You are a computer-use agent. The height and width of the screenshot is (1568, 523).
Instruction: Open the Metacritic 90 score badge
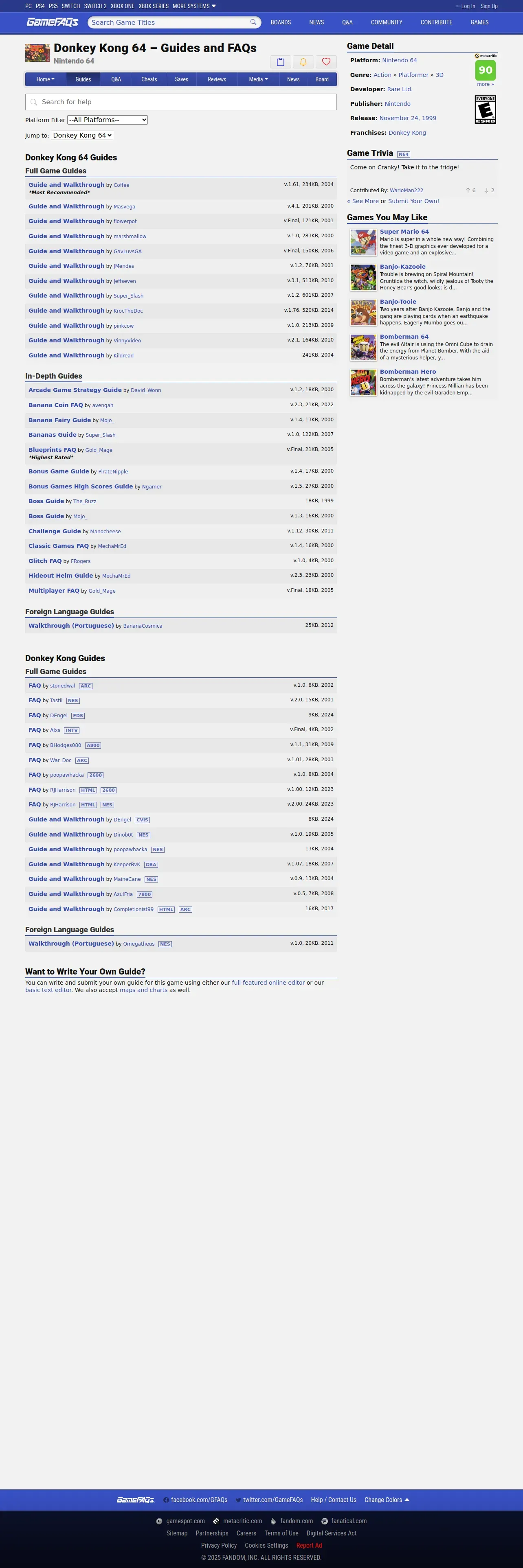coord(485,70)
